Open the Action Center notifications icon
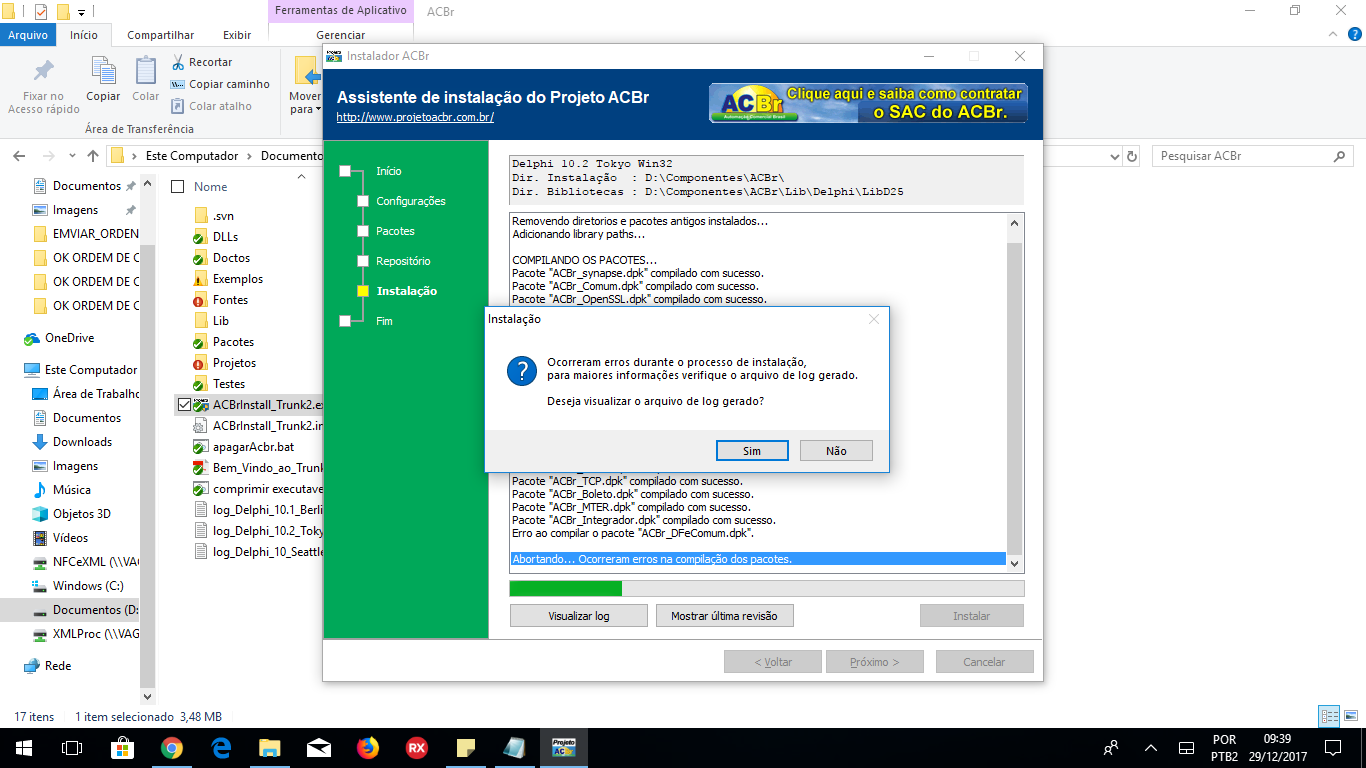Viewport: 1366px width, 768px height. [x=1333, y=747]
